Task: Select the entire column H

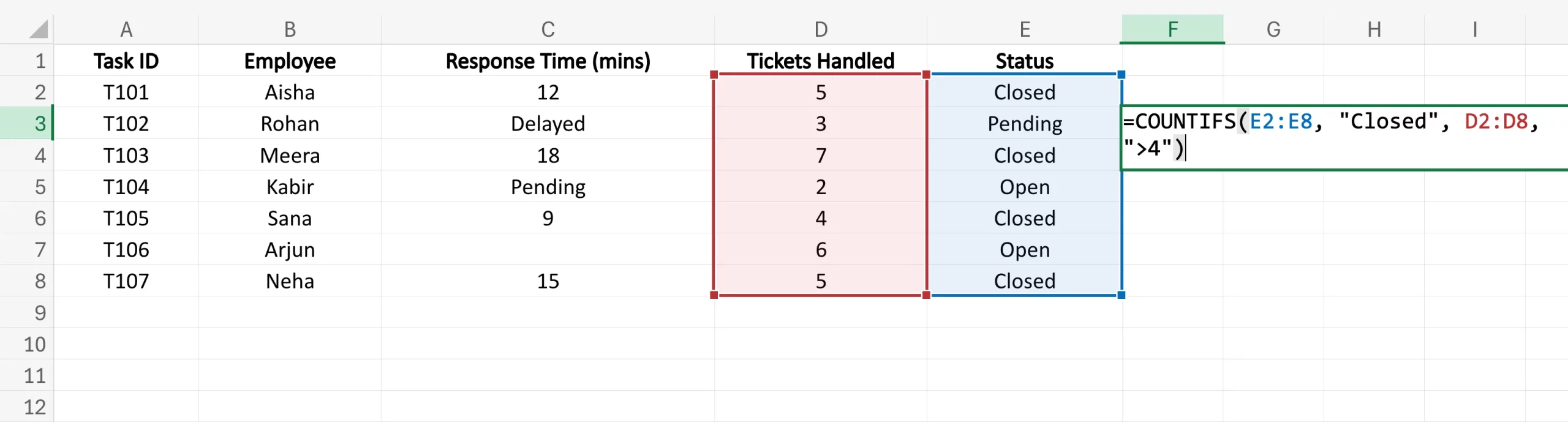Action: coord(1374,29)
